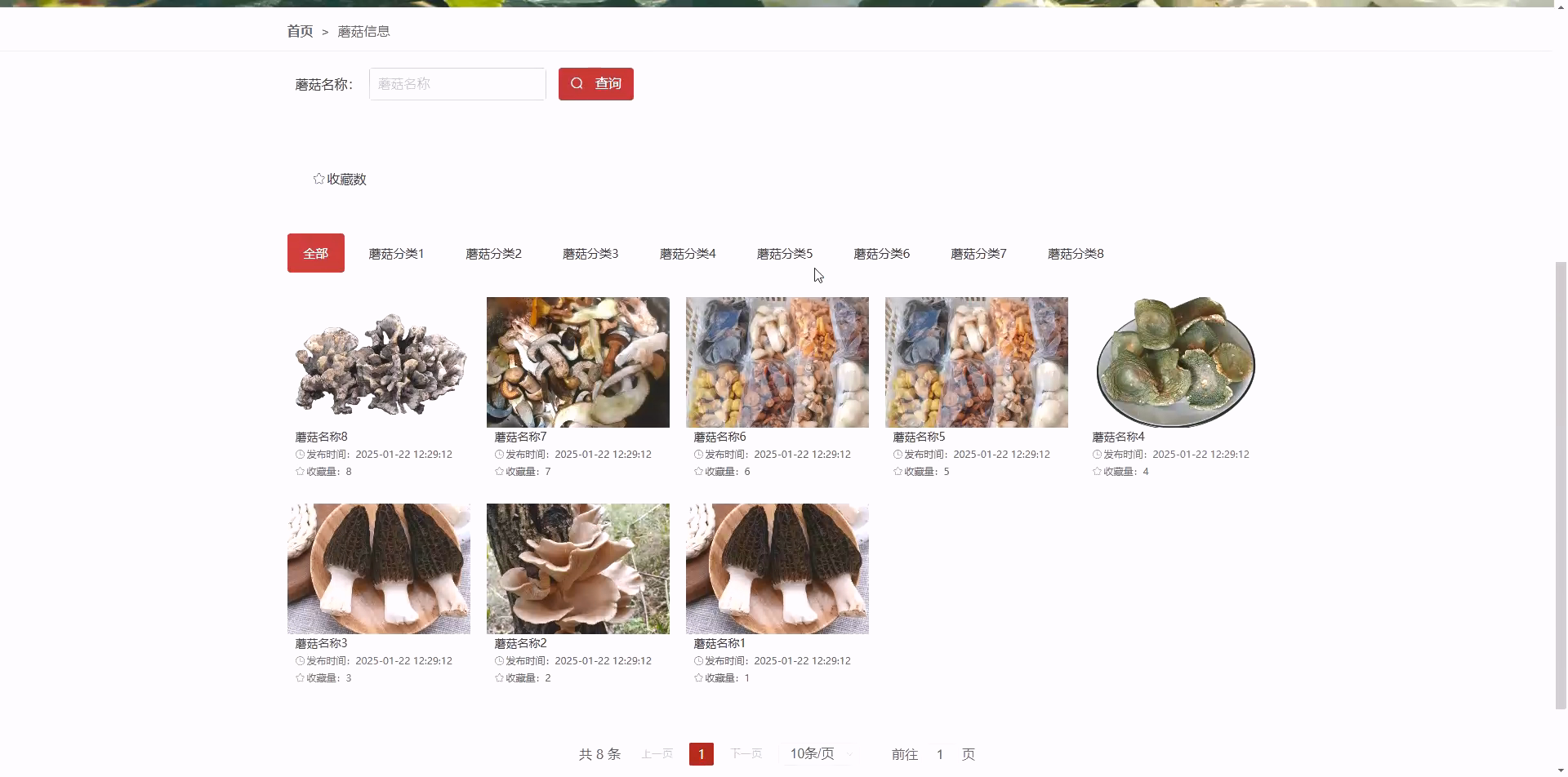Open the 首页 breadcrumb link
This screenshot has height=777, width=1568.
[x=299, y=30]
